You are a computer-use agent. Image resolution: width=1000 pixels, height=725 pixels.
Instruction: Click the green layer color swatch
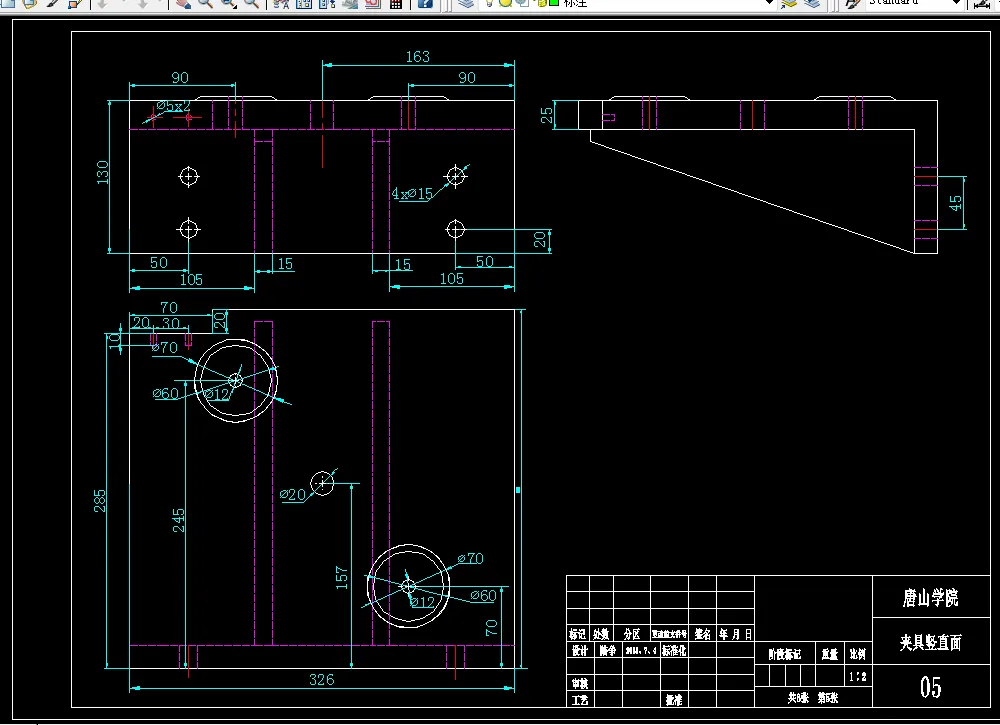(554, 3)
